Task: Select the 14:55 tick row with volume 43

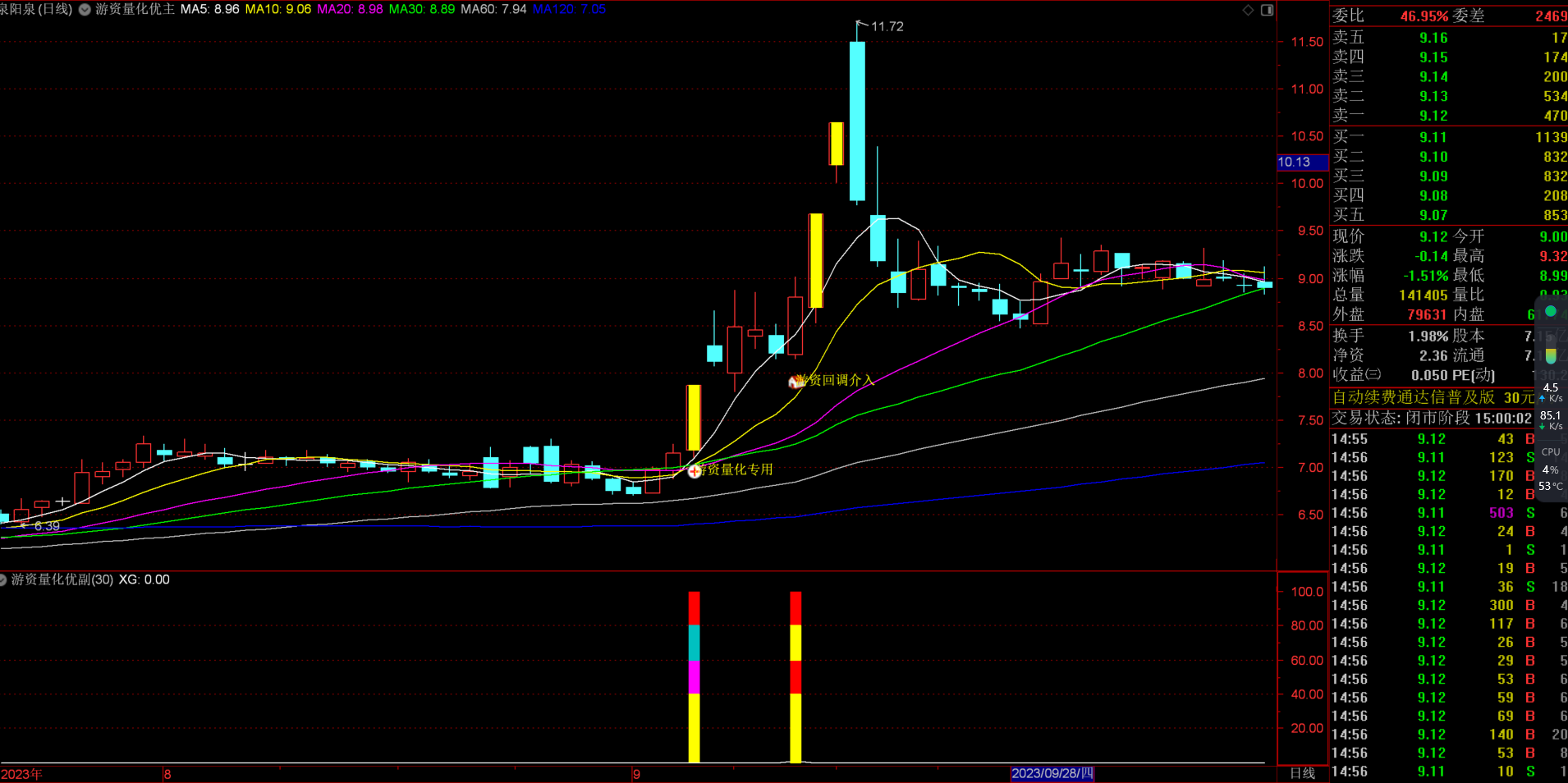Action: pyautogui.click(x=1449, y=440)
